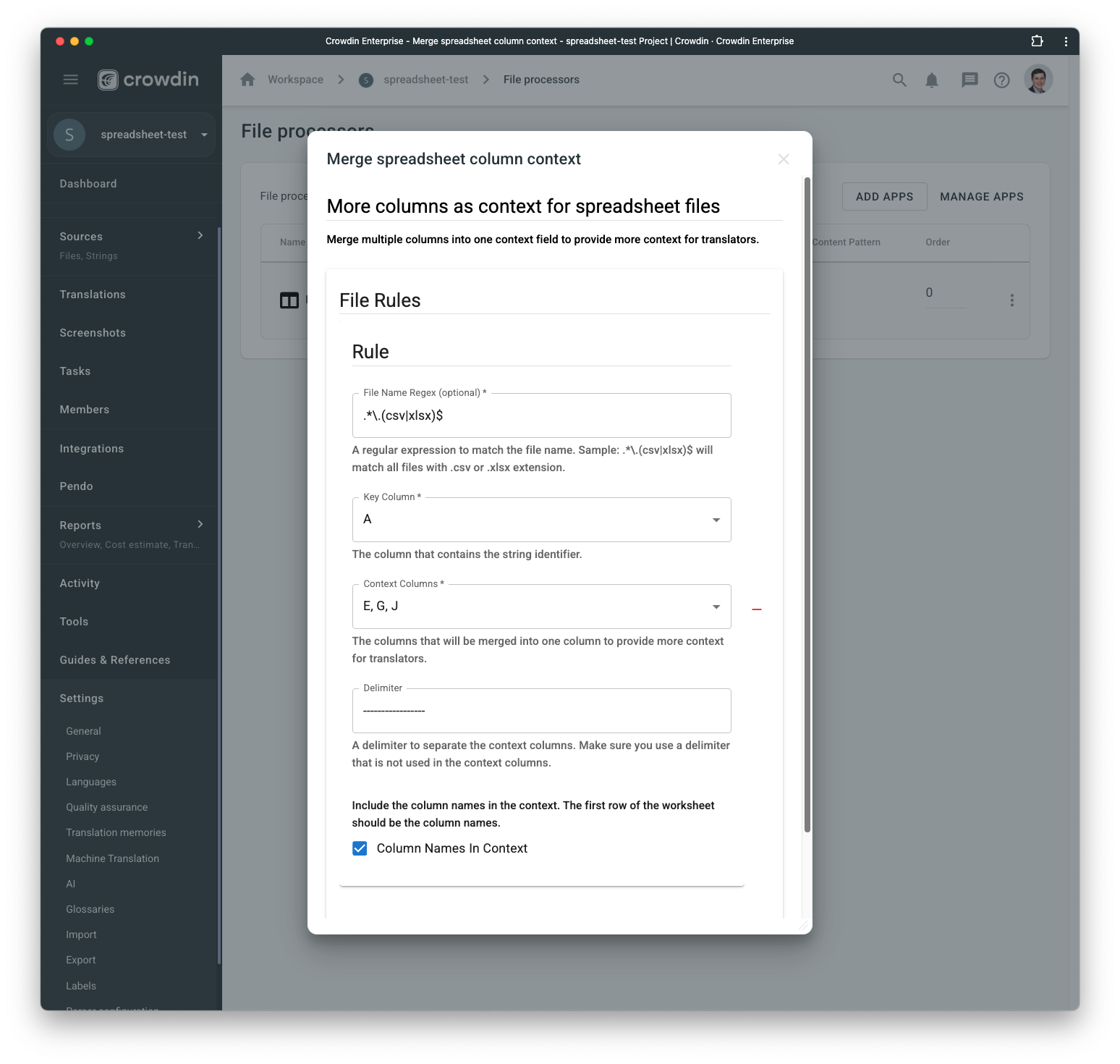Open Export settings
The width and height of the screenshot is (1120, 1064).
81,960
